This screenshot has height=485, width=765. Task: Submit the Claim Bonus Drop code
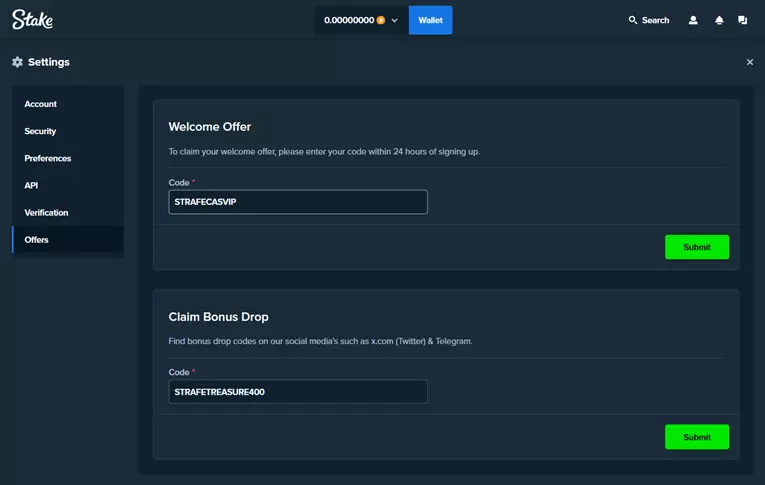(697, 437)
